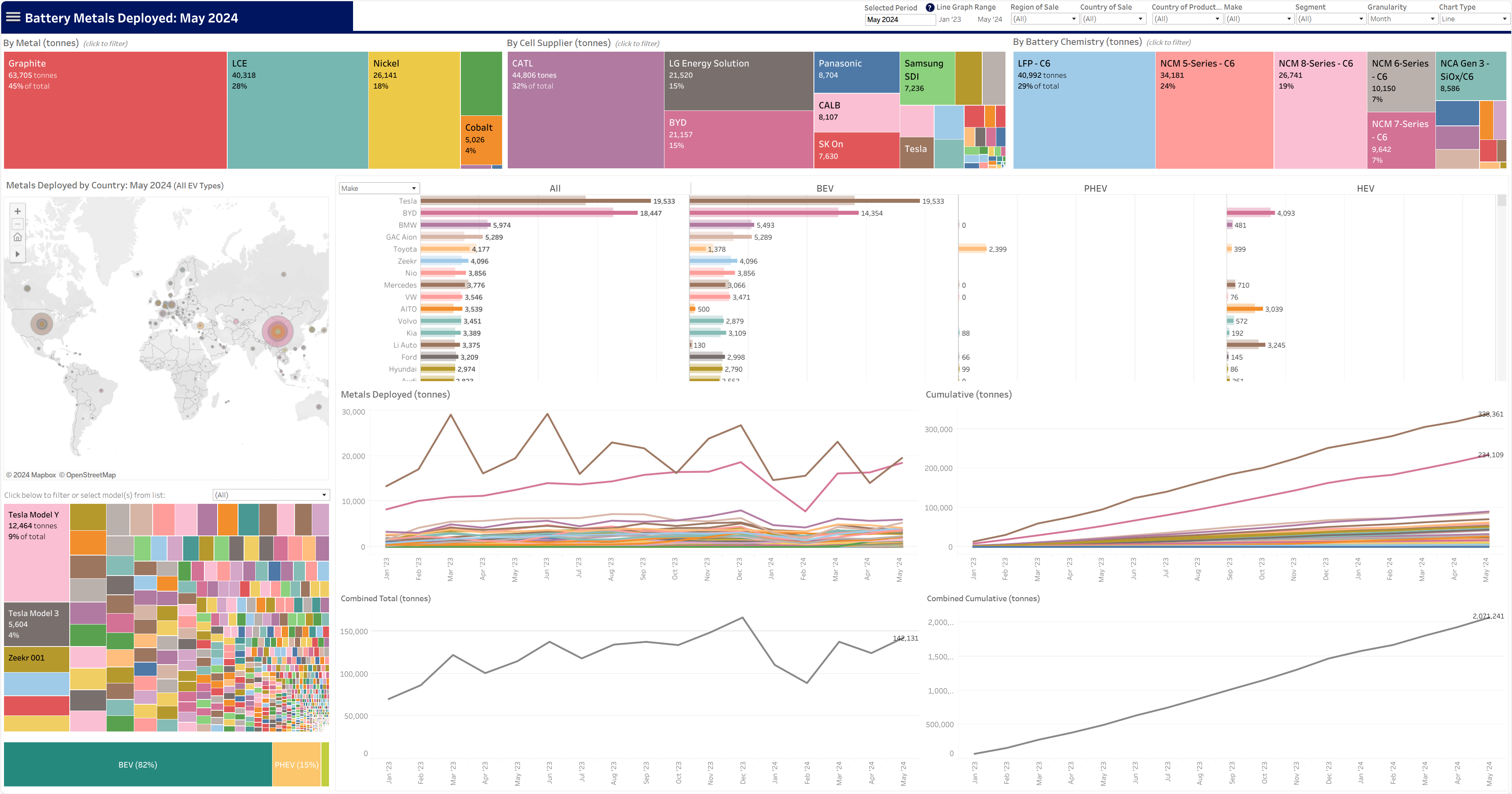
Task: Select the Cobalt treemap tile
Action: [481, 140]
